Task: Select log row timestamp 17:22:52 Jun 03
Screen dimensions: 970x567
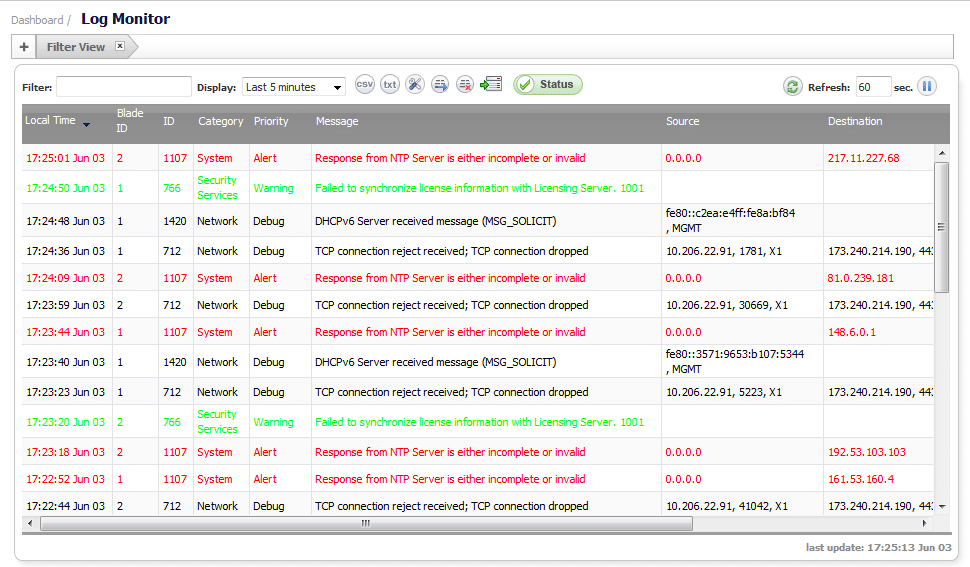Action: point(66,479)
